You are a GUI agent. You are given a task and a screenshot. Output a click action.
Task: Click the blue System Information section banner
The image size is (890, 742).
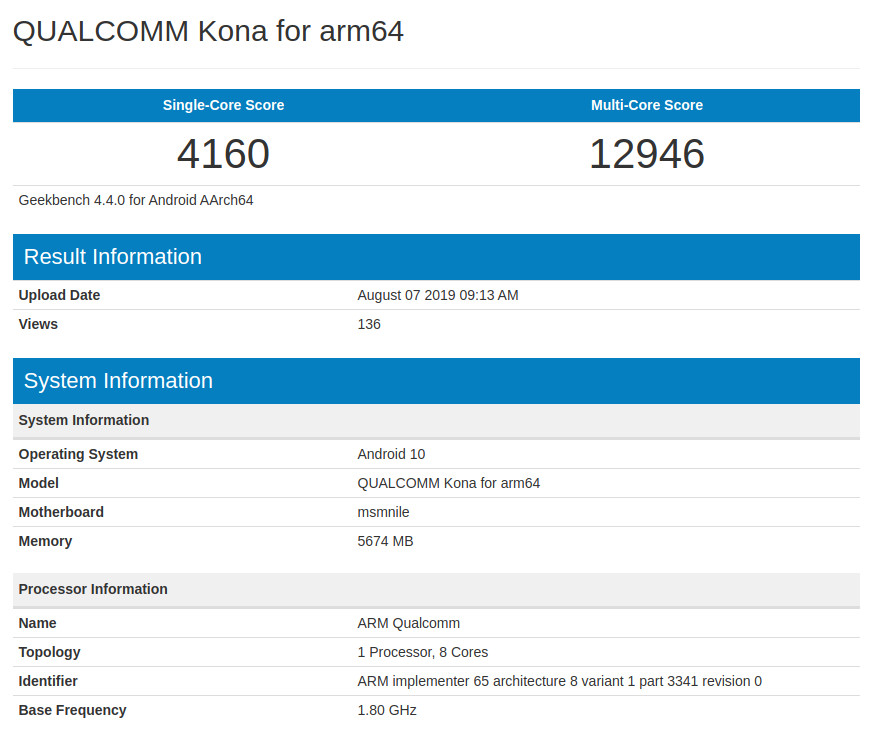tap(118, 381)
